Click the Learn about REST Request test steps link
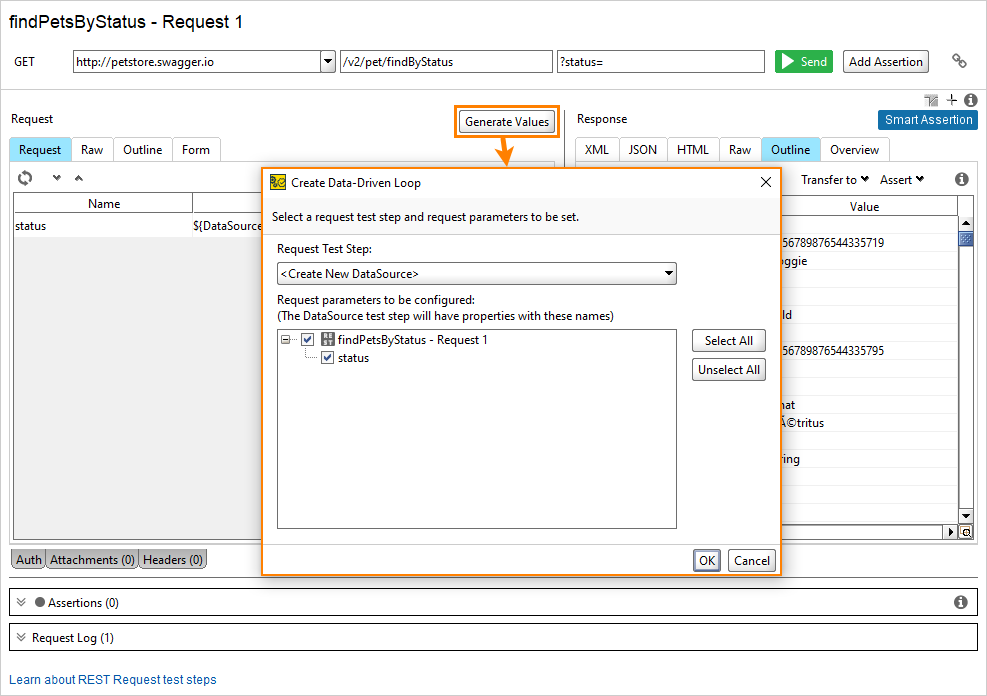 113,679
